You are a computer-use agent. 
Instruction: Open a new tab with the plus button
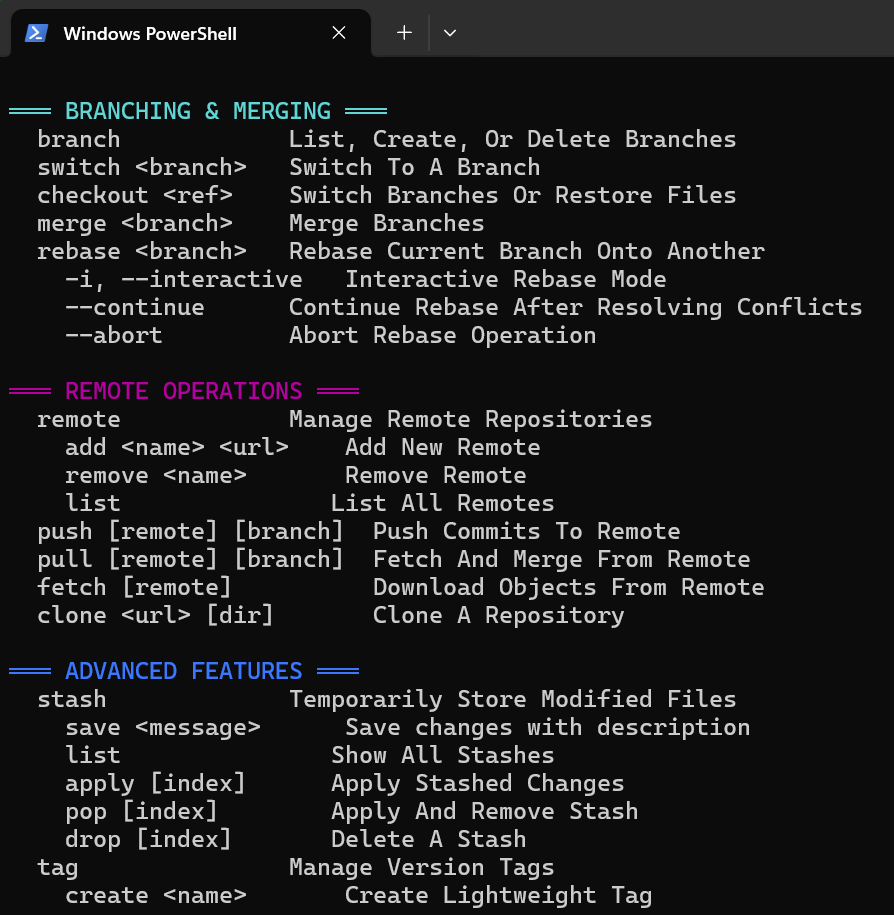point(403,32)
